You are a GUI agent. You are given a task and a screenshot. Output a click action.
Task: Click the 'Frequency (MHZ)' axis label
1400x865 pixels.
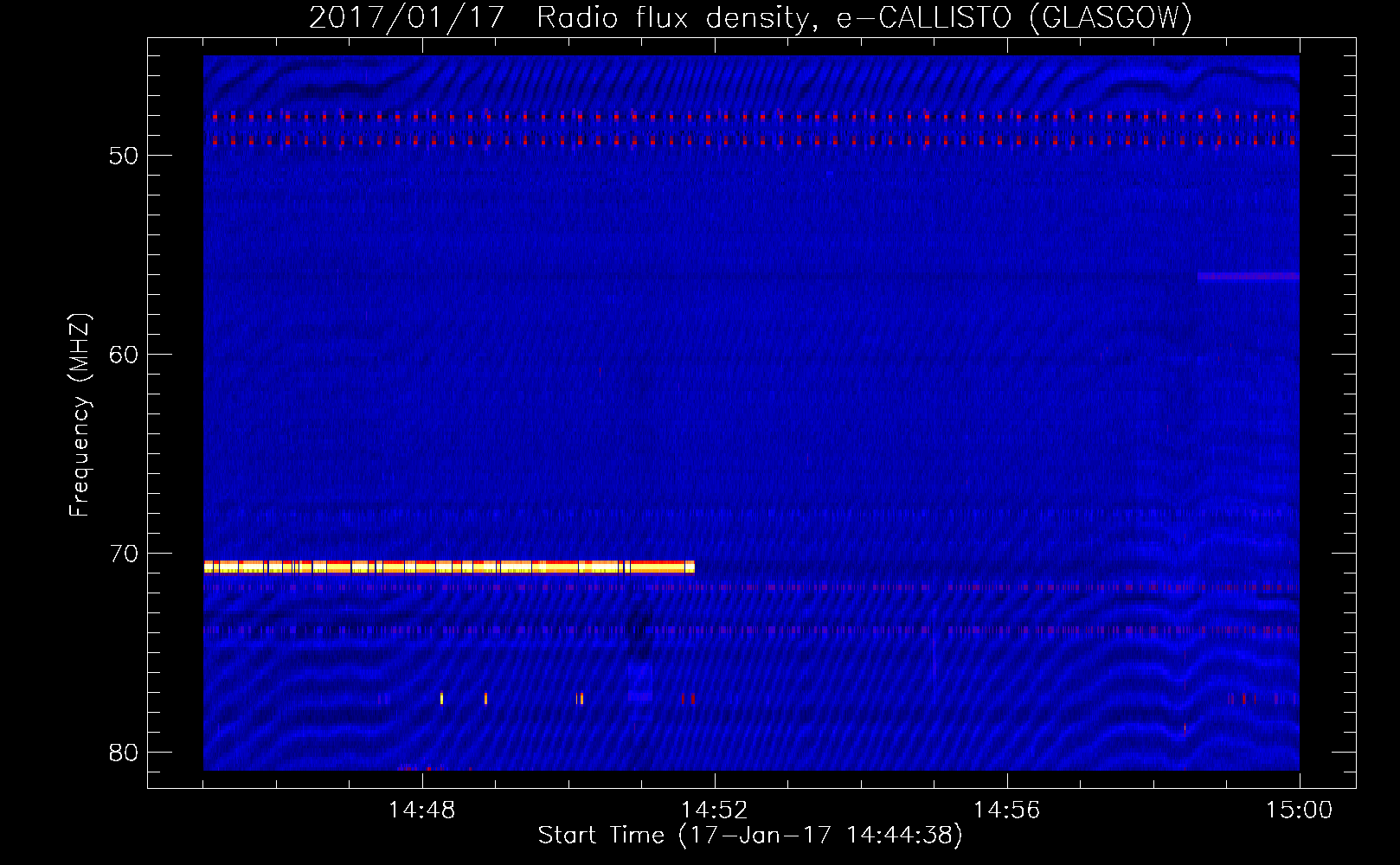coord(80,415)
